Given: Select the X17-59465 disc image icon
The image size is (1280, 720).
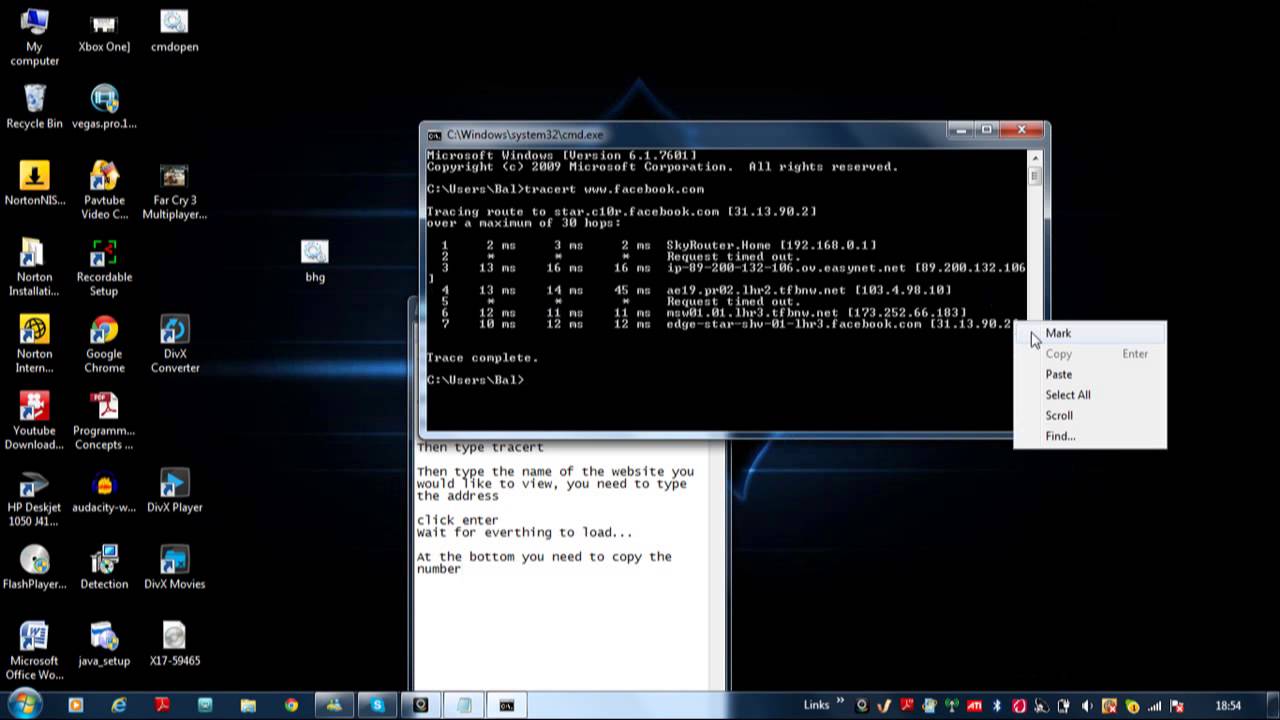Looking at the screenshot, I should click(174, 645).
